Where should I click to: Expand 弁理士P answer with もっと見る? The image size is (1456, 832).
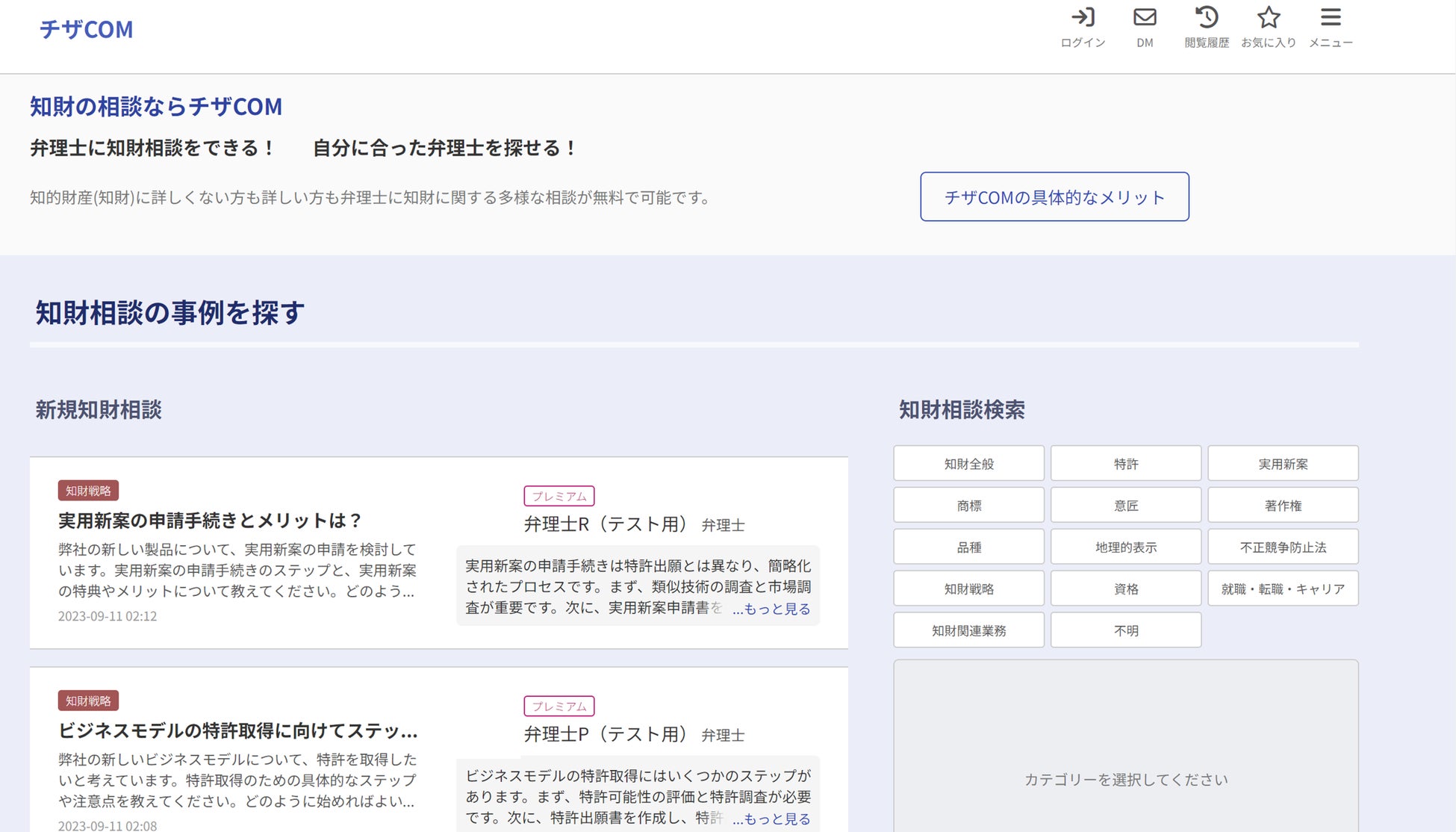point(771,819)
